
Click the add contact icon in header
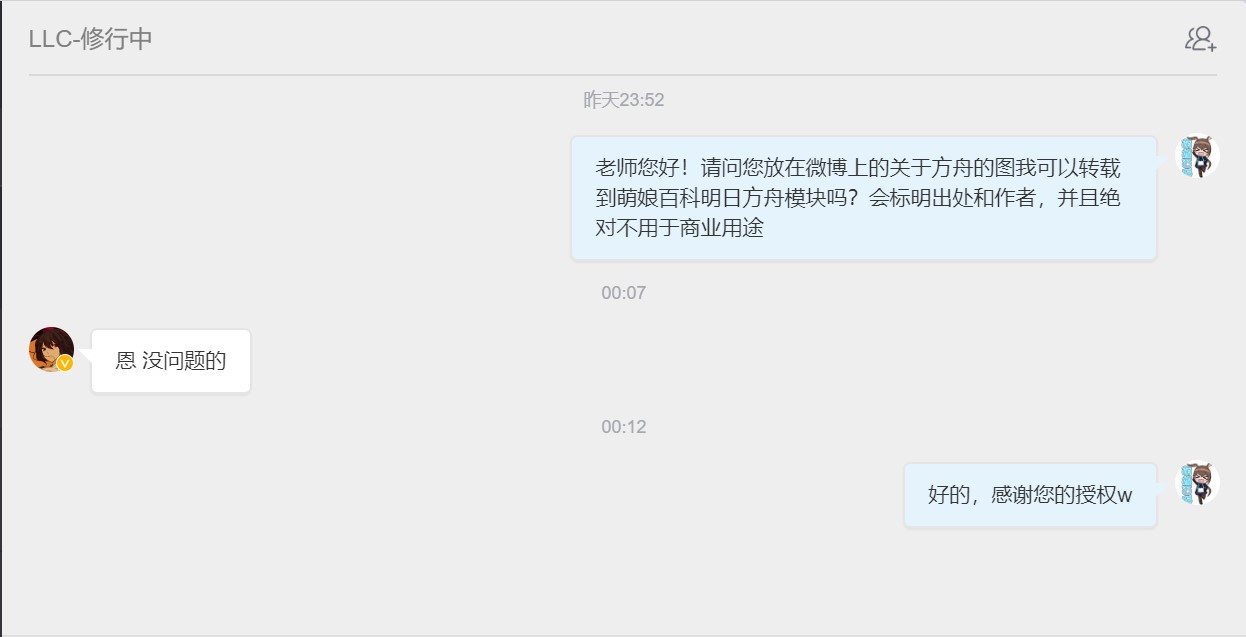pyautogui.click(x=1200, y=39)
